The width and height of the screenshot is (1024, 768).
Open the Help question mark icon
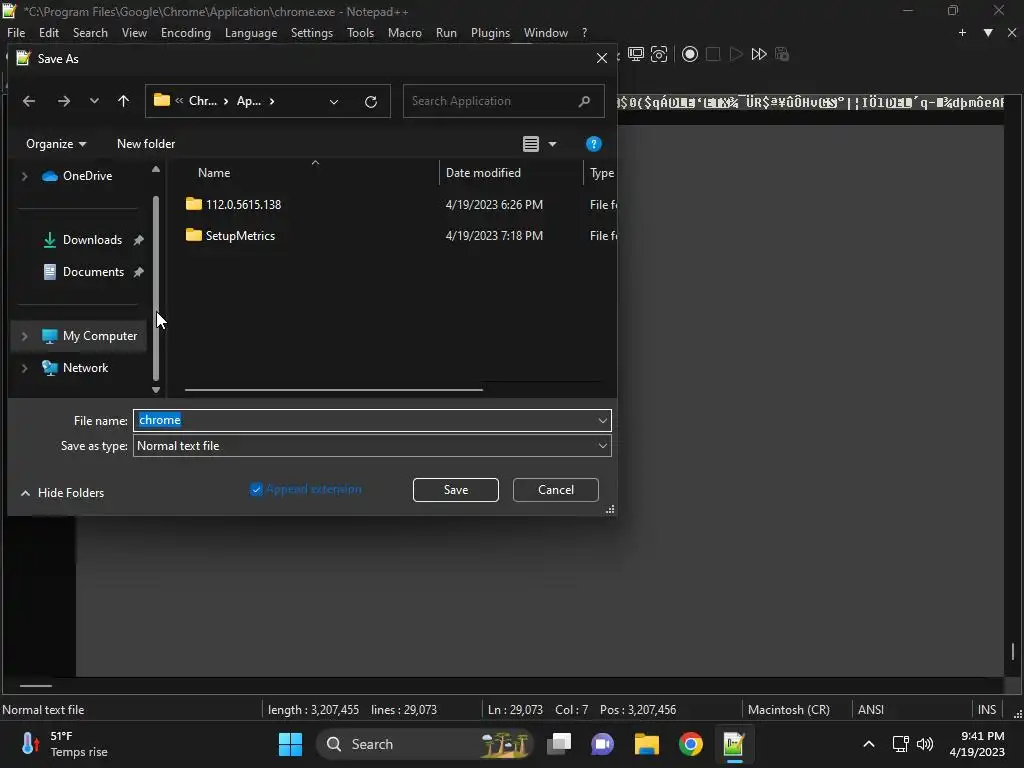coord(593,144)
